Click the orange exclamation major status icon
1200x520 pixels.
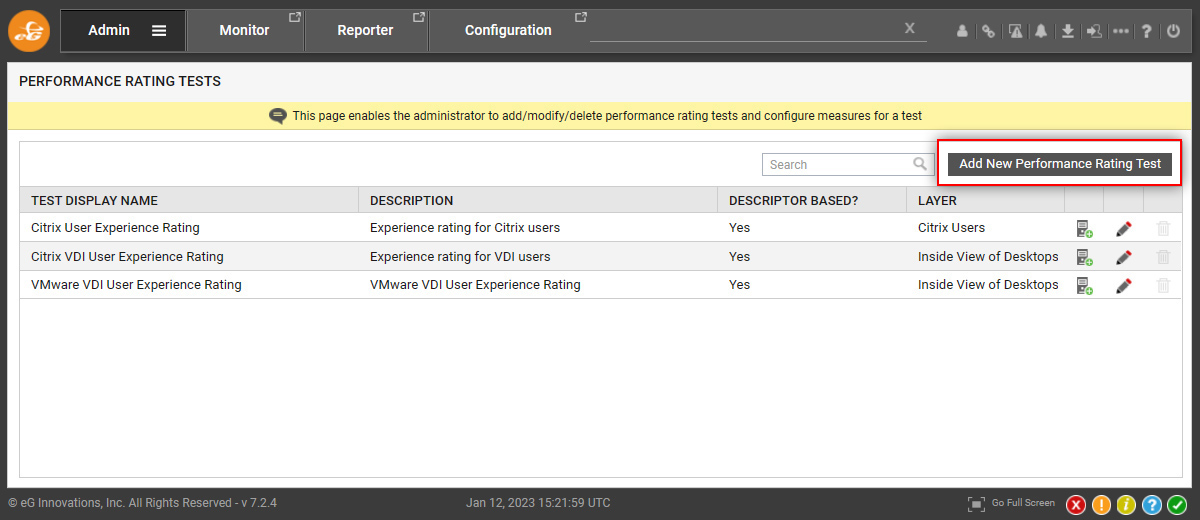tap(1101, 504)
